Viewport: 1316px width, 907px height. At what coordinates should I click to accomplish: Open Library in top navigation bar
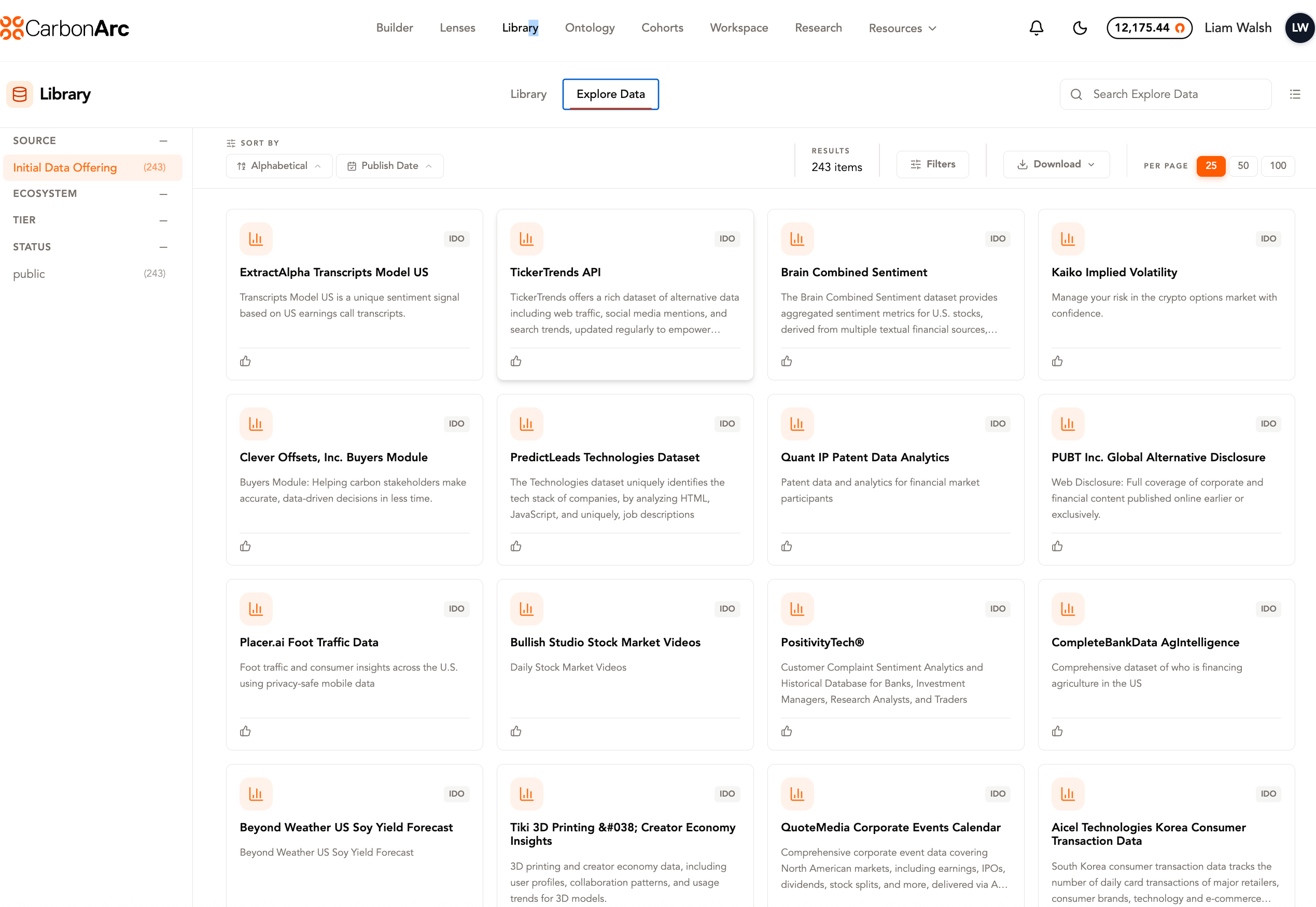click(520, 28)
